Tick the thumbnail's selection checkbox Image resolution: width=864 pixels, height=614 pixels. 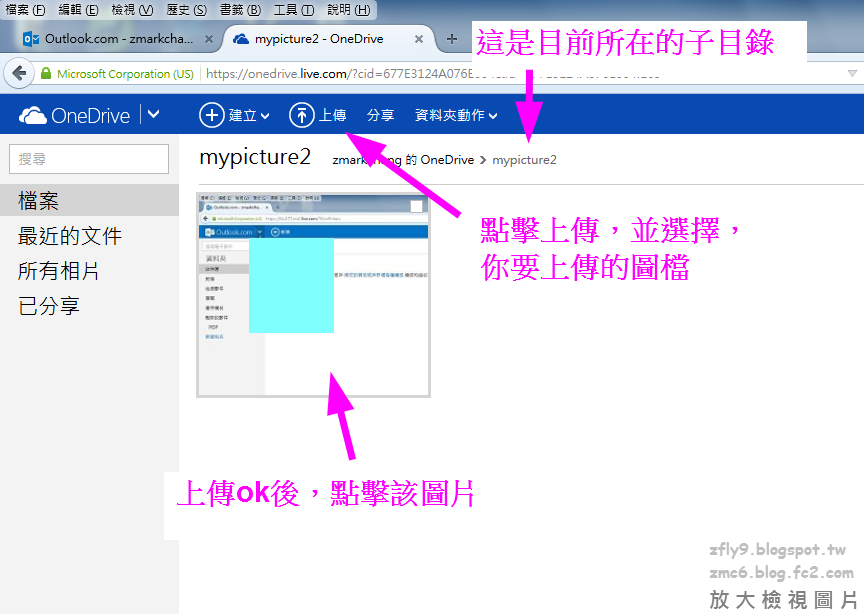click(417, 206)
